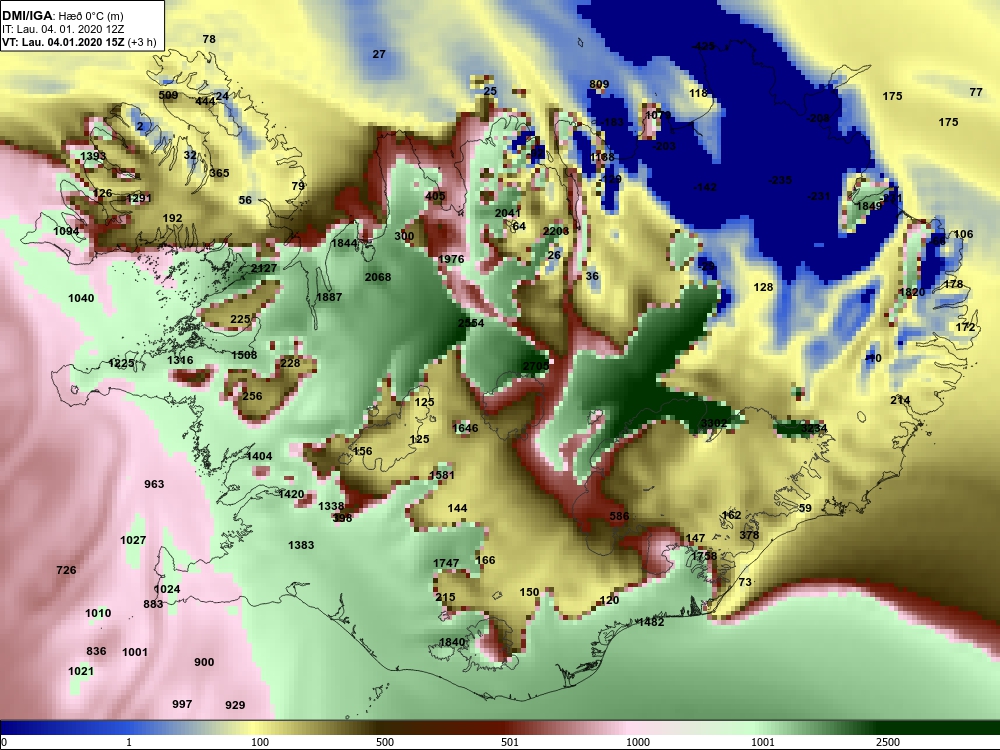Click the map value '1758'
Viewport: 1000px width, 750px height.
(x=704, y=555)
